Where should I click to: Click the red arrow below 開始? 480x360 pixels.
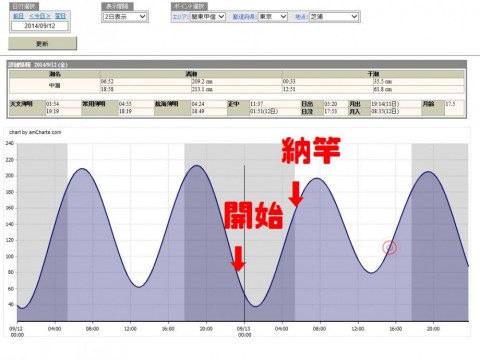click(238, 259)
